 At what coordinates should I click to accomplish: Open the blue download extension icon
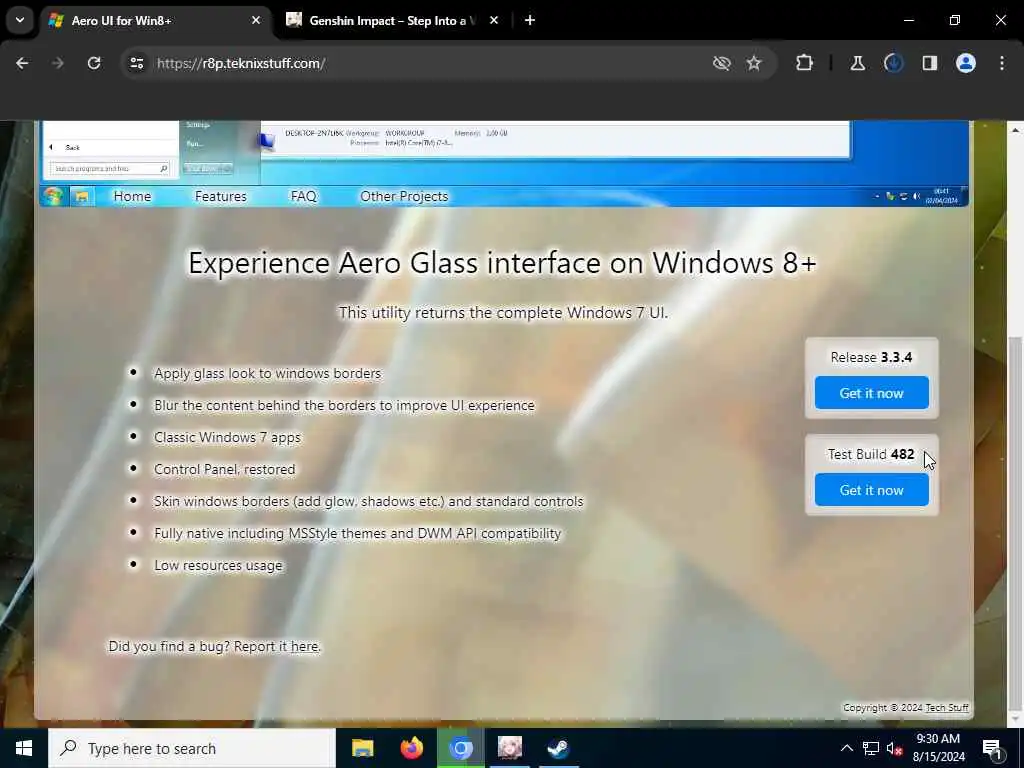click(893, 63)
